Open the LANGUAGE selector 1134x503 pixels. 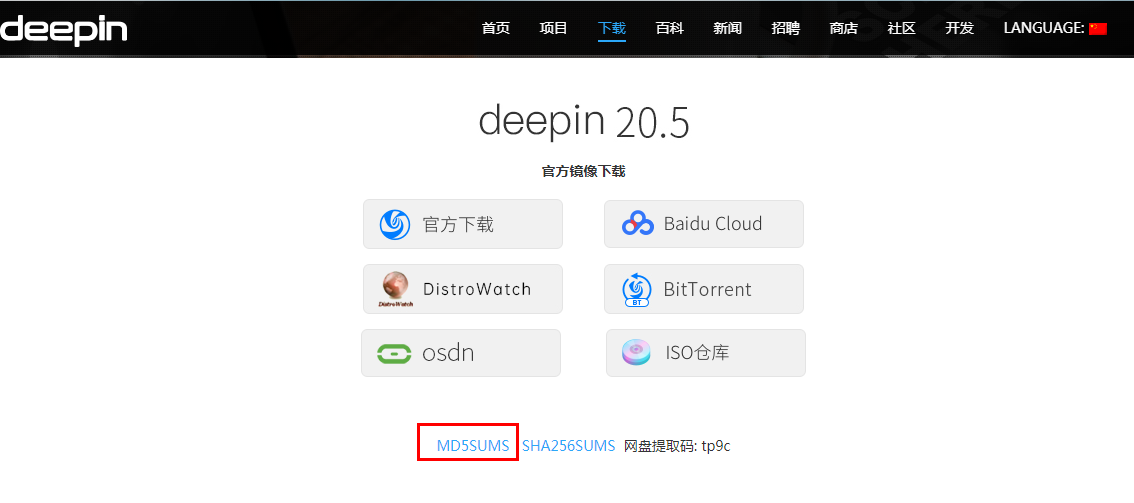(x=1055, y=29)
